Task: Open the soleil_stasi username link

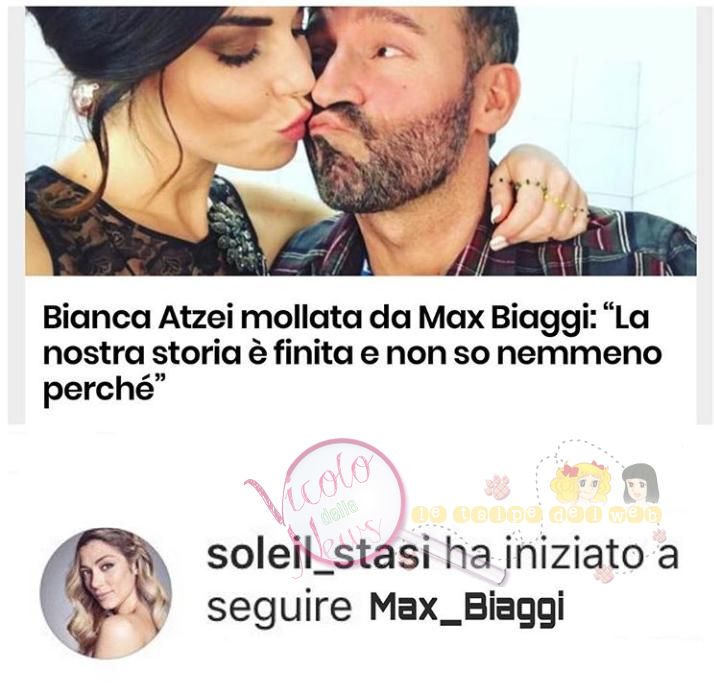Action: coord(318,555)
